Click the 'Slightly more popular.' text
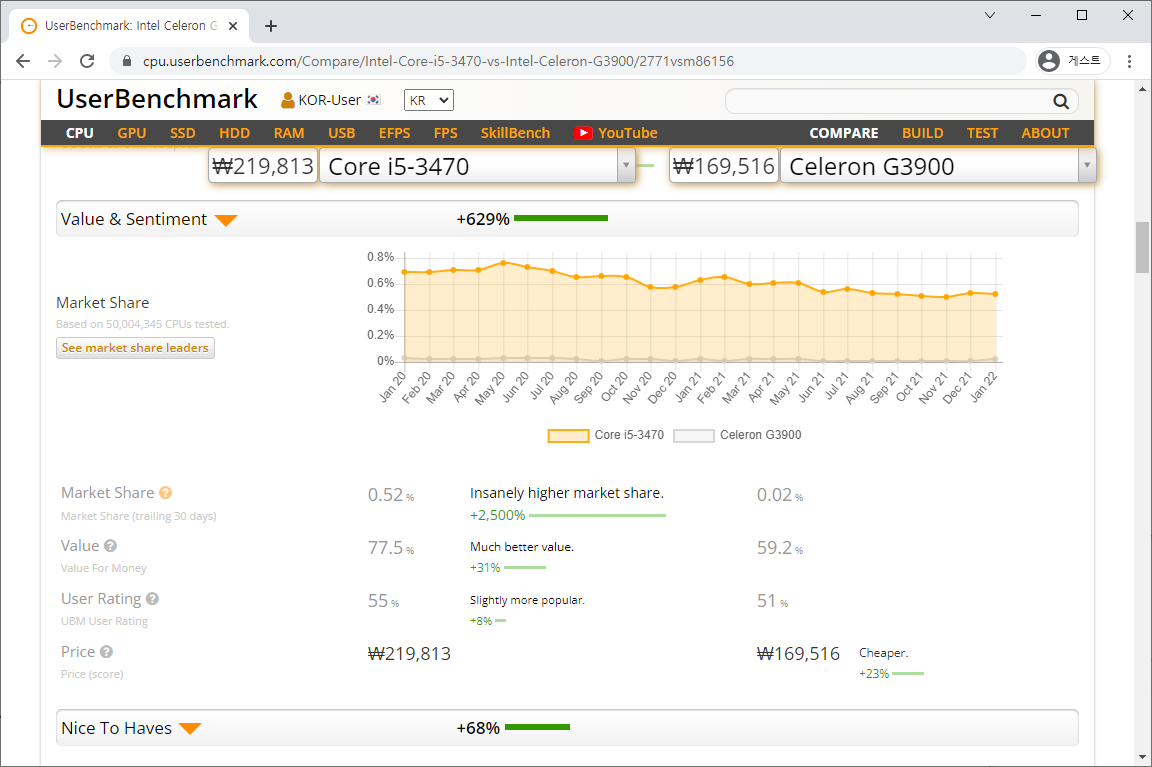 [527, 600]
